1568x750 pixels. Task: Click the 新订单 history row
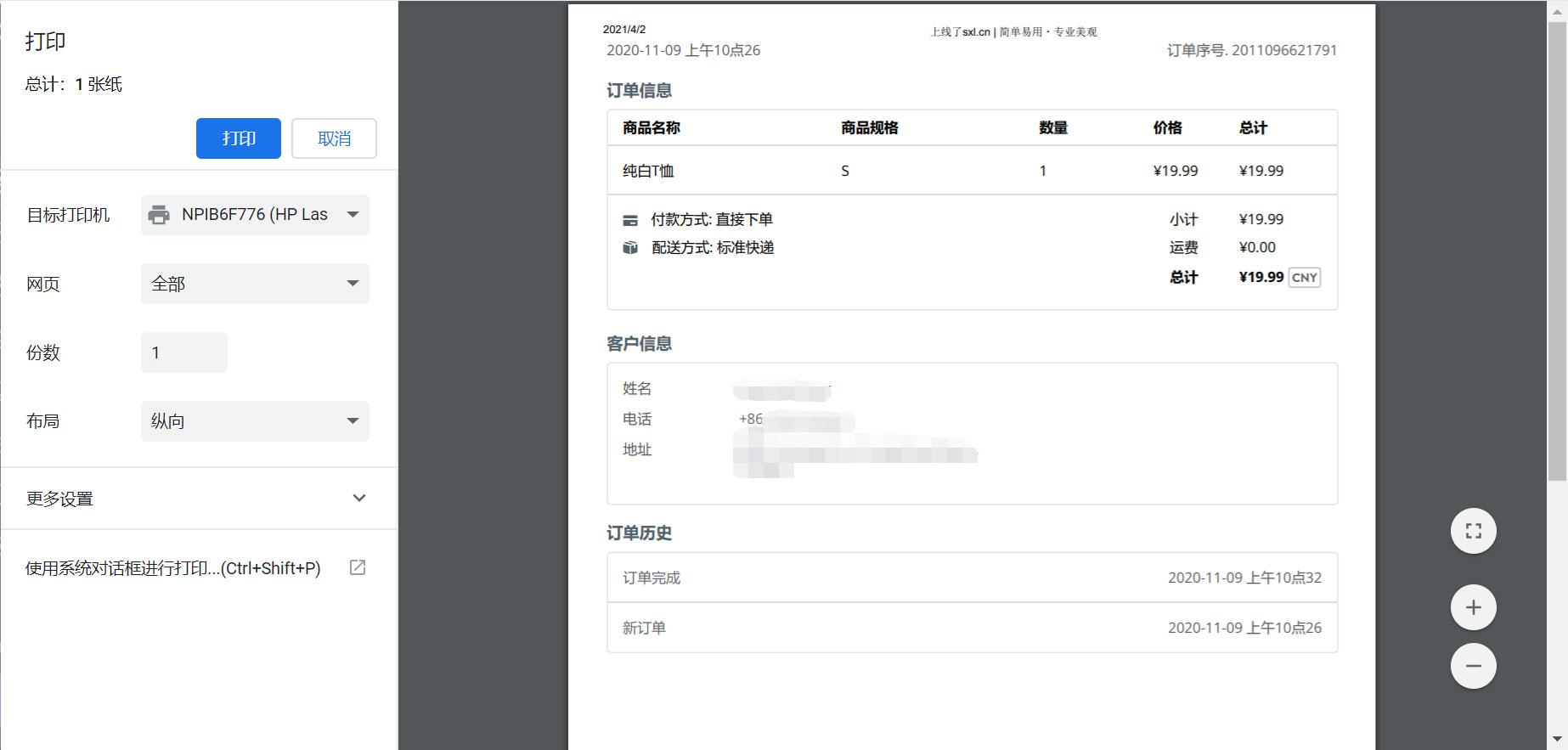(x=973, y=628)
